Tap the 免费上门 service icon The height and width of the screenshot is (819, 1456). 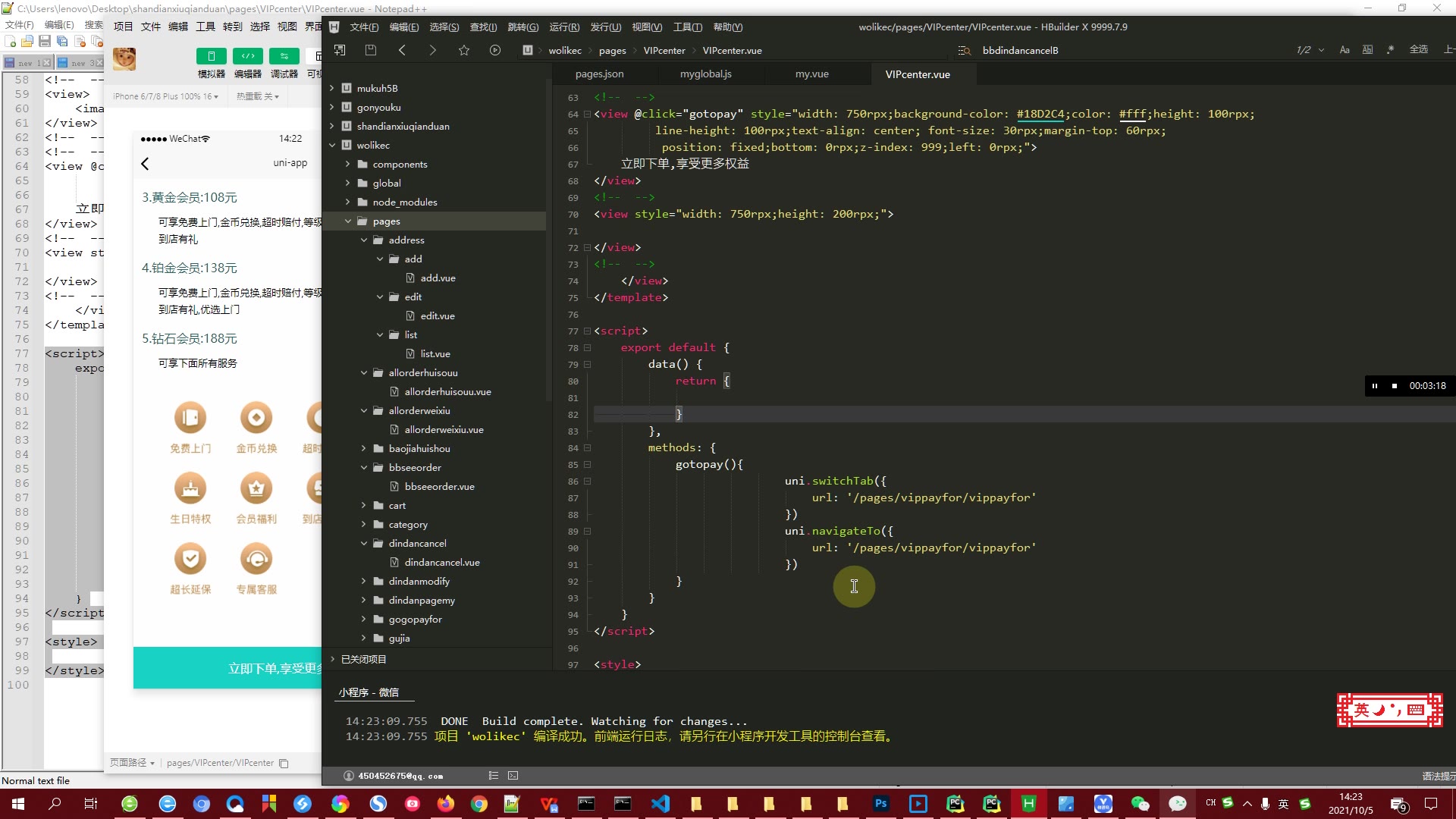(x=190, y=418)
